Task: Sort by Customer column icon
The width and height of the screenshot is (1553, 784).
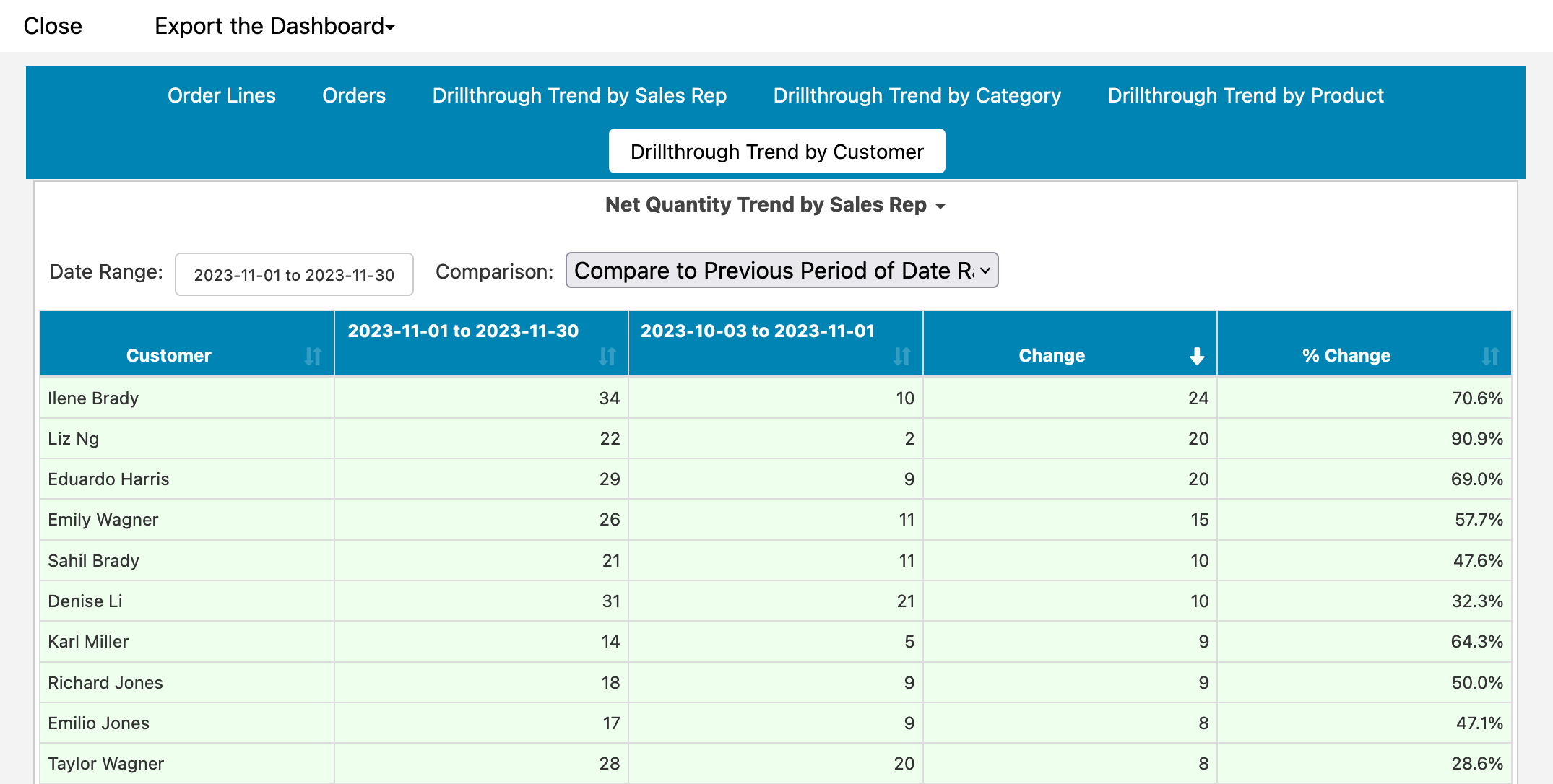Action: click(x=313, y=356)
